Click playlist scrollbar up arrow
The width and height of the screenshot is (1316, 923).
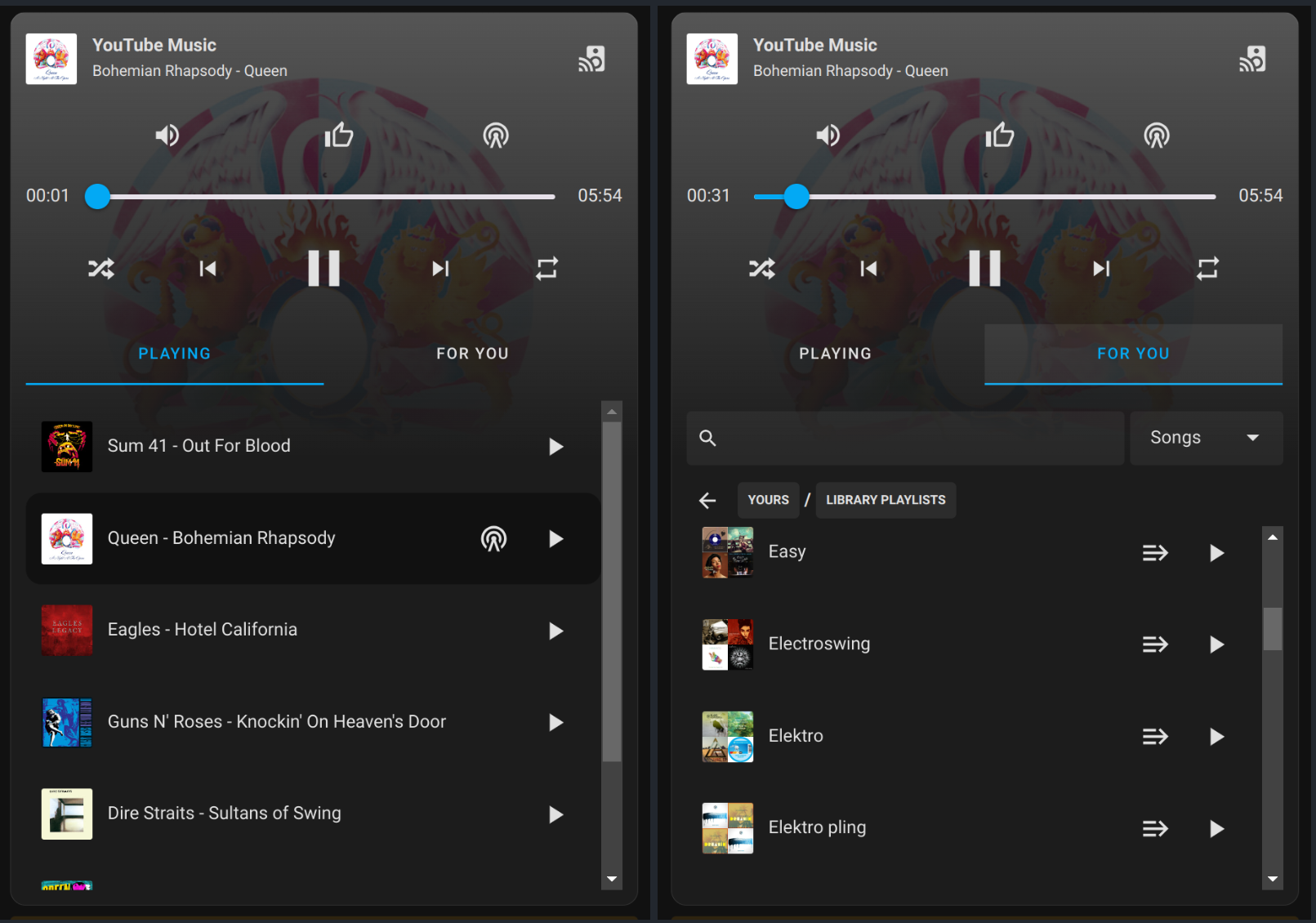coord(1273,537)
